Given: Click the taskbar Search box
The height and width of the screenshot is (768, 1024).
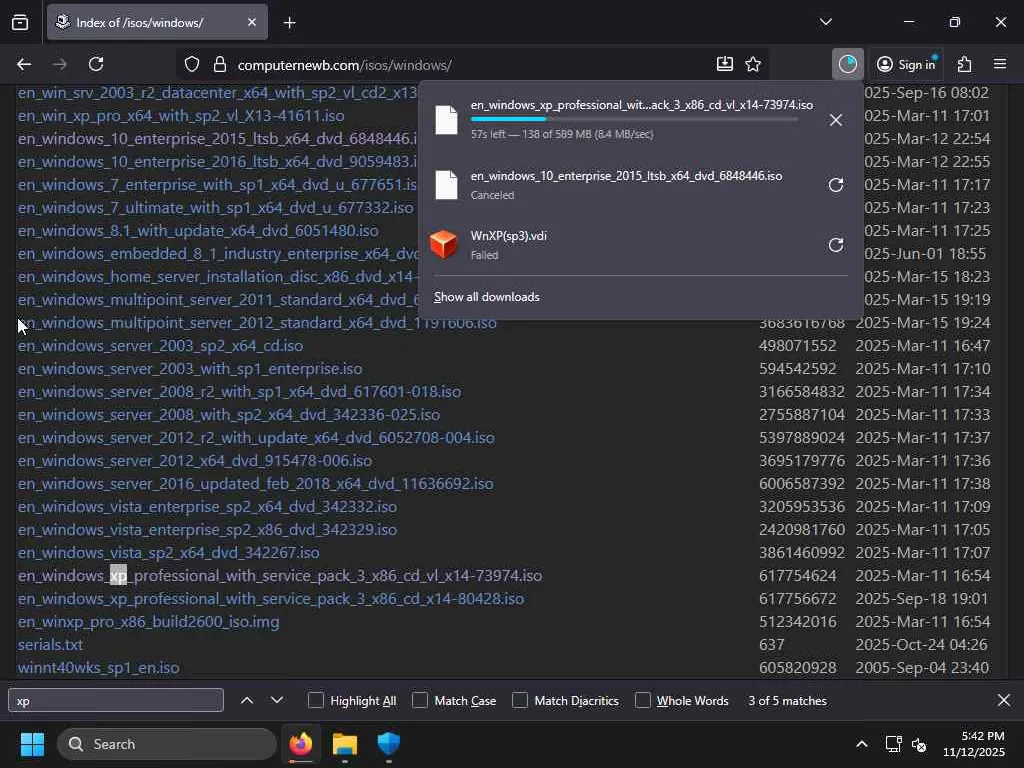Looking at the screenshot, I should [167, 744].
